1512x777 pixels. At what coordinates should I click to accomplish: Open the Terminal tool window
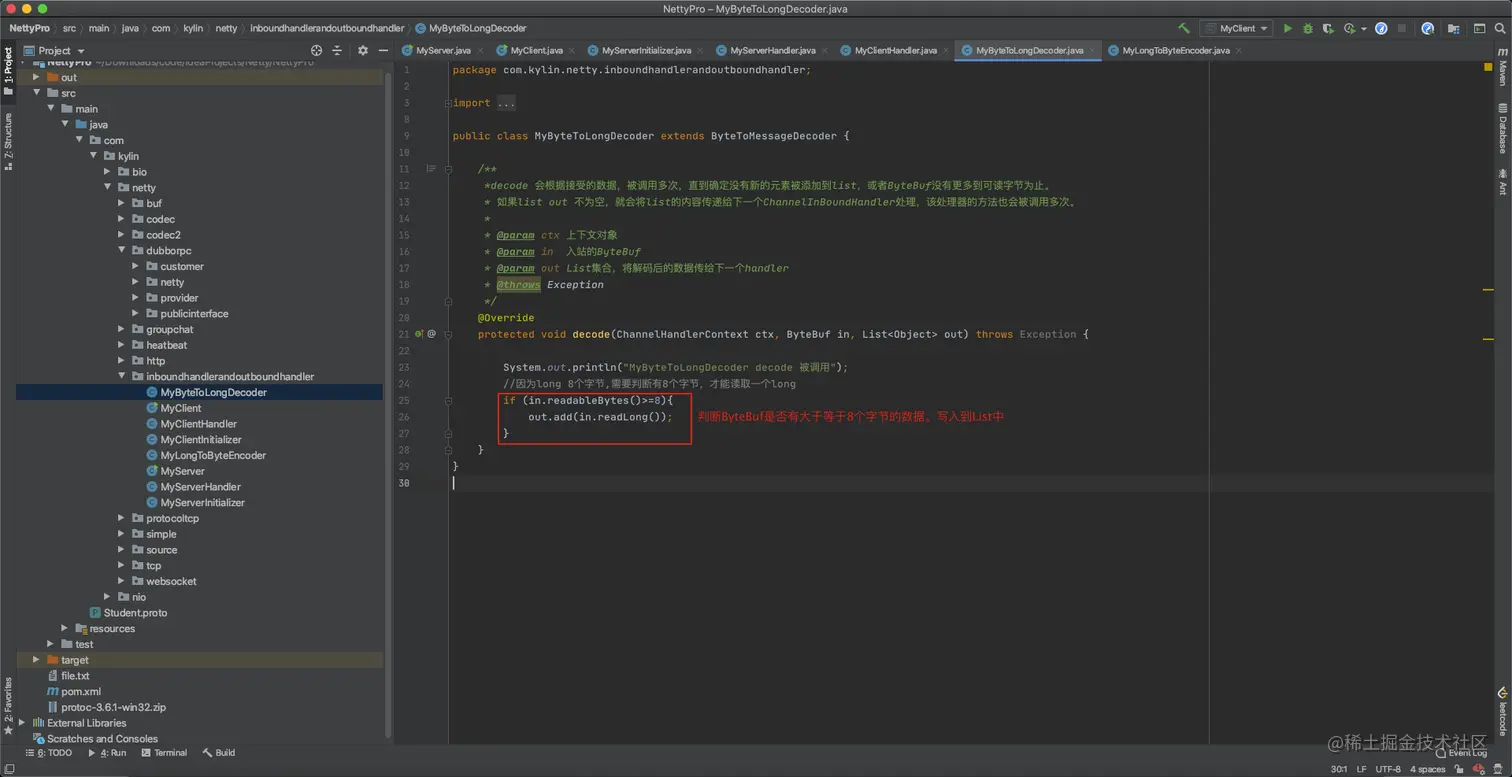(164, 753)
